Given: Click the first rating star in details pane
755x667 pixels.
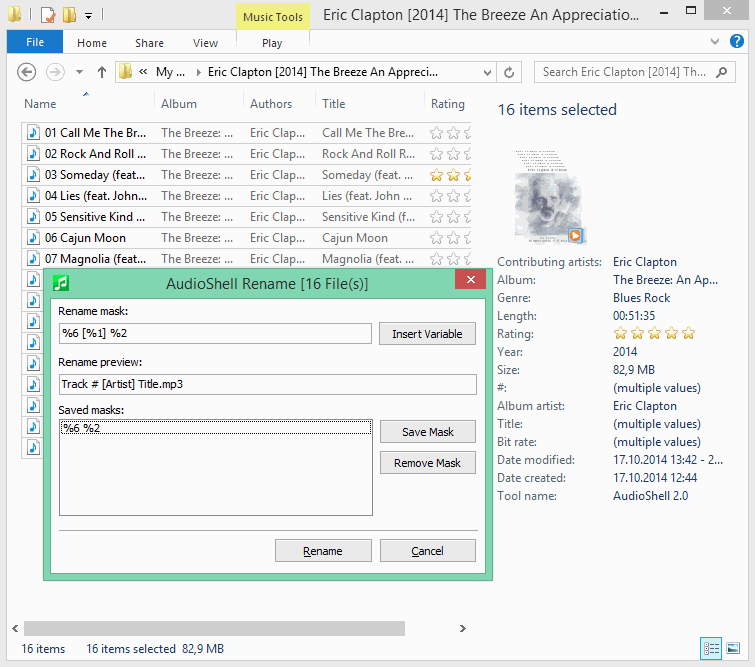Looking at the screenshot, I should (x=620, y=333).
